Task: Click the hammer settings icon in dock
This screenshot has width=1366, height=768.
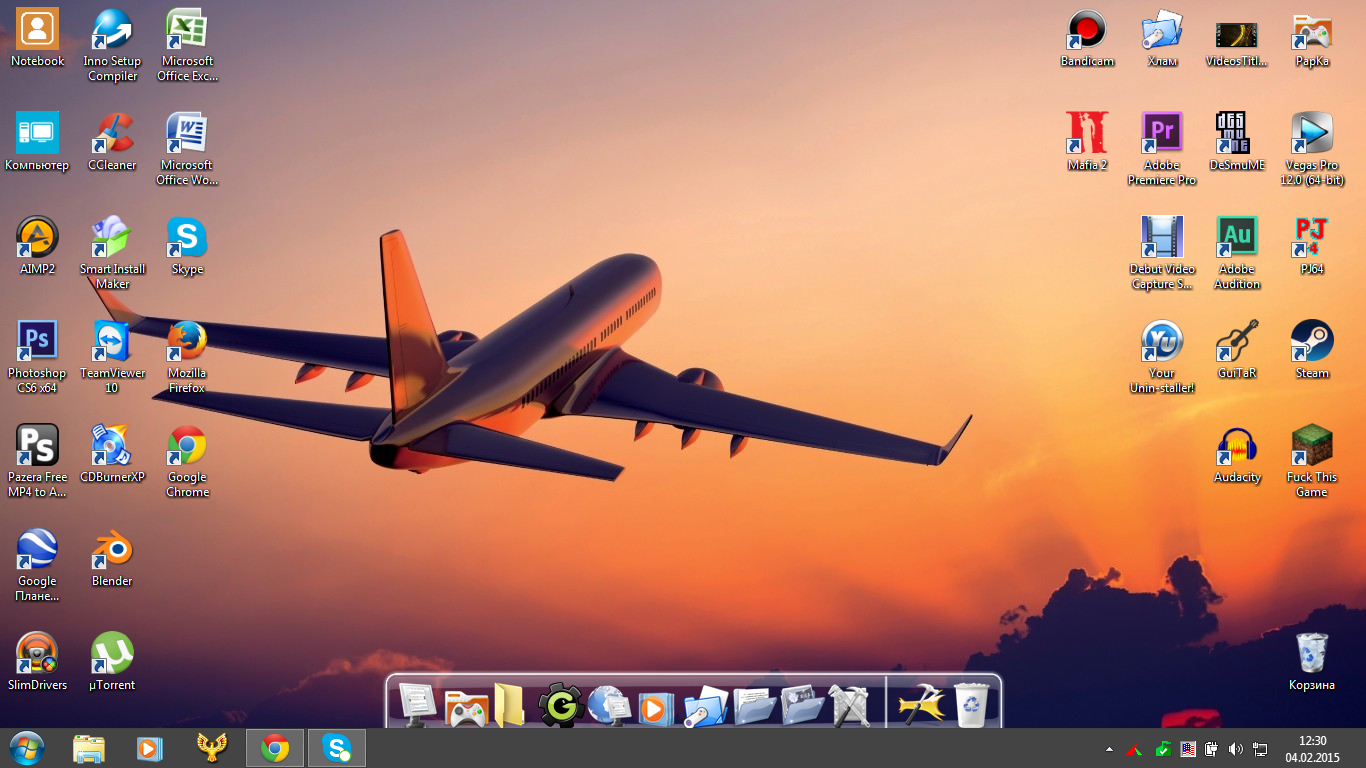Action: 921,706
